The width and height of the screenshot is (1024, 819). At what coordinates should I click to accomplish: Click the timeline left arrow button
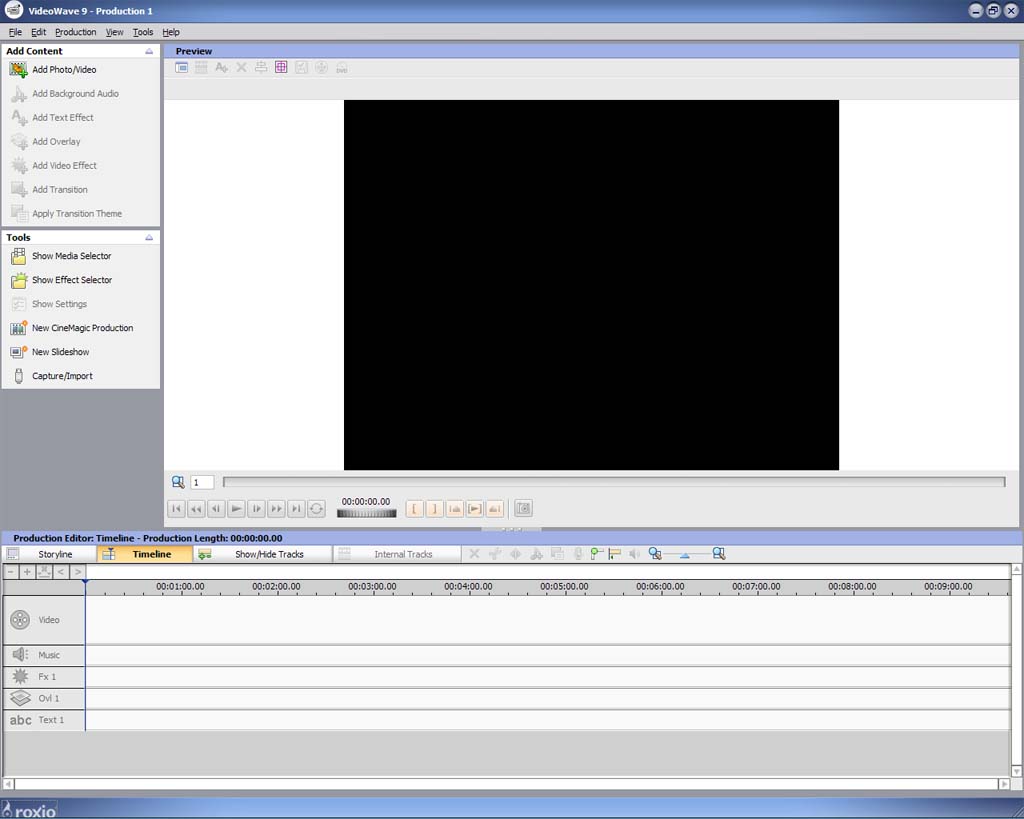tap(61, 572)
